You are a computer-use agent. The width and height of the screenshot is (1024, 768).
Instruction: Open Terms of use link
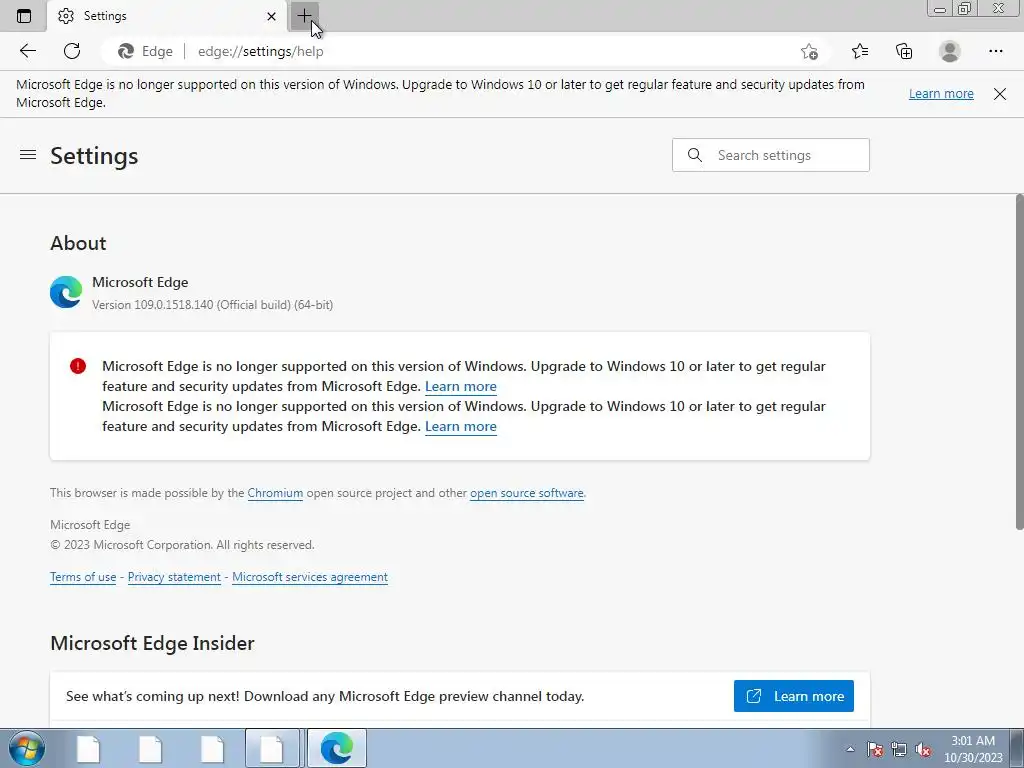click(83, 577)
